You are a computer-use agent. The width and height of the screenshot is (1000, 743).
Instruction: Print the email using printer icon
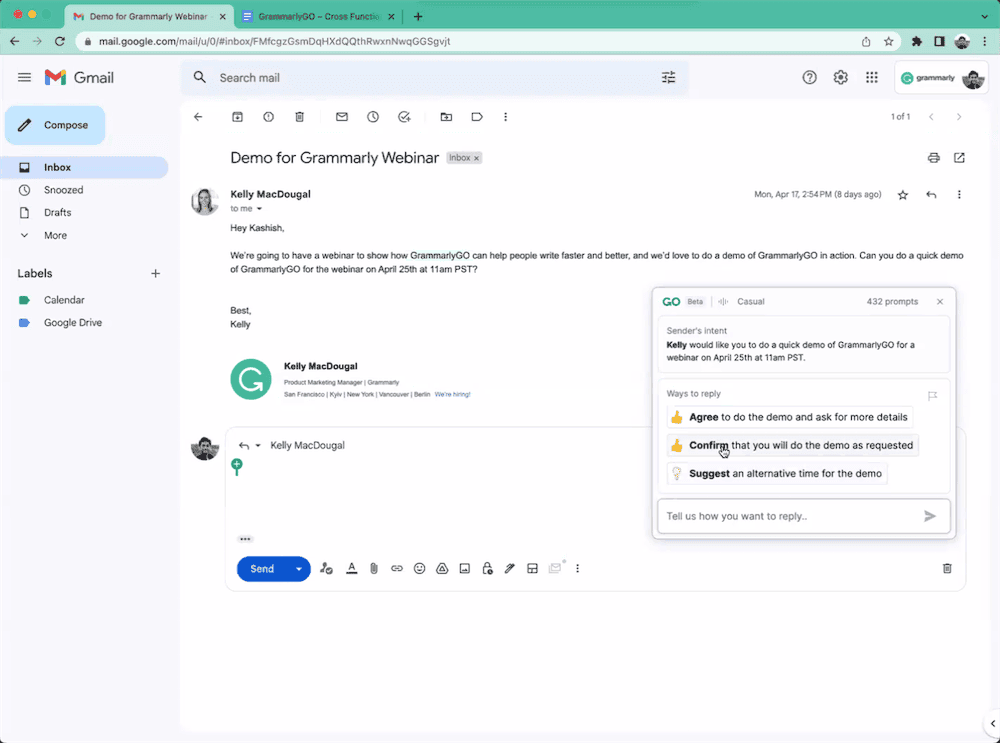coord(933,158)
